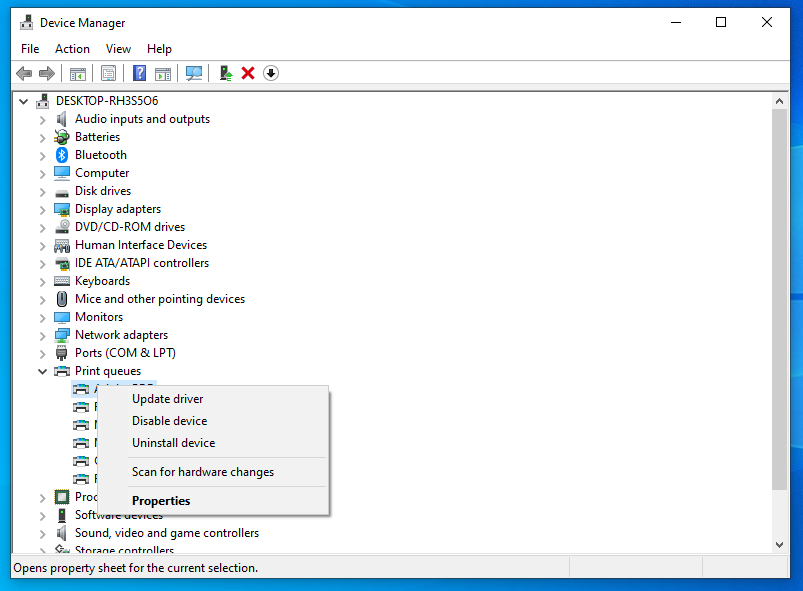Image resolution: width=803 pixels, height=591 pixels.
Task: Select the DESKTOP-RH3S5O6 computer icon
Action: click(x=43, y=101)
